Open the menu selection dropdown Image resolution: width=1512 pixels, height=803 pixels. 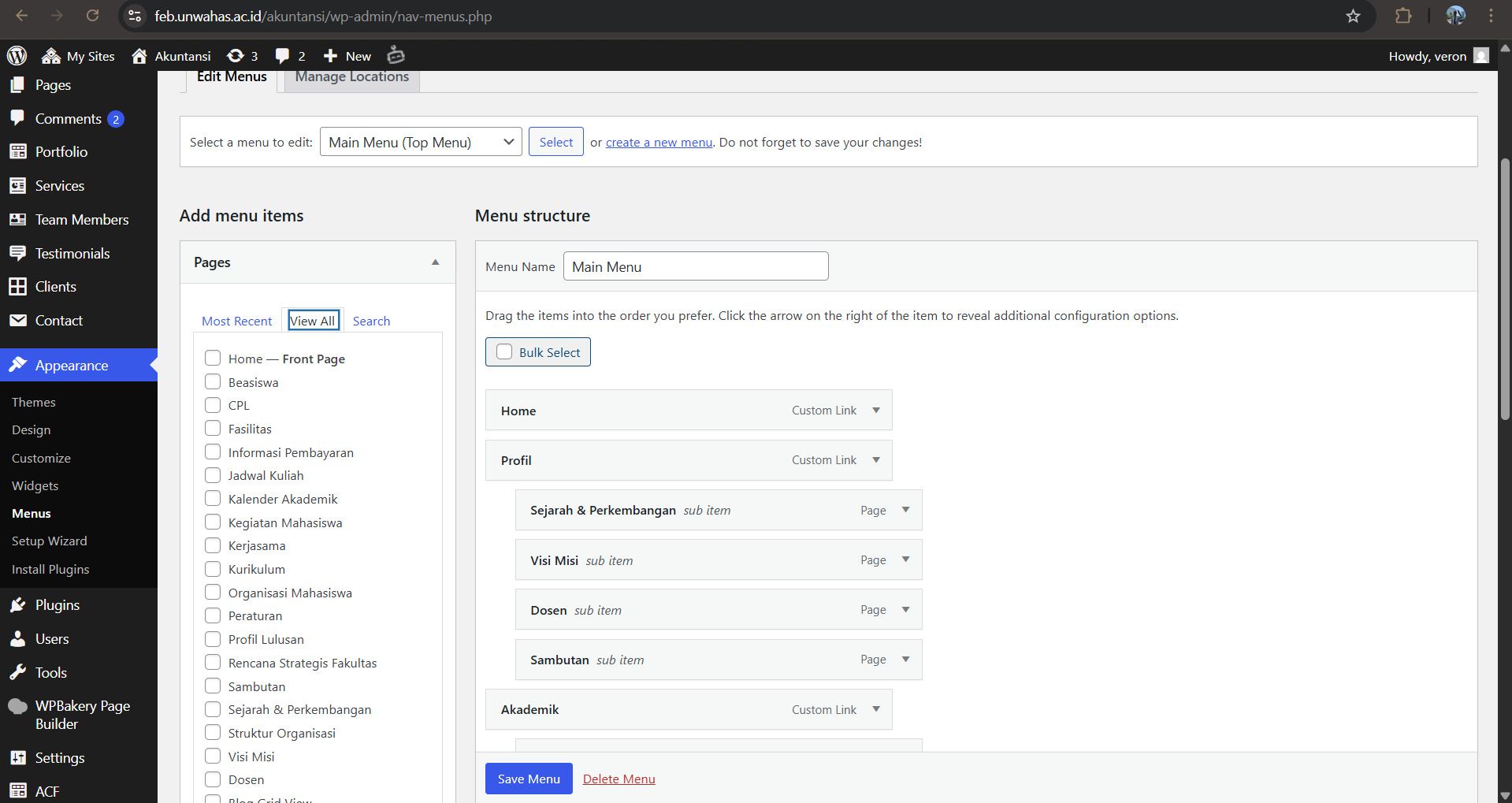[x=421, y=142]
